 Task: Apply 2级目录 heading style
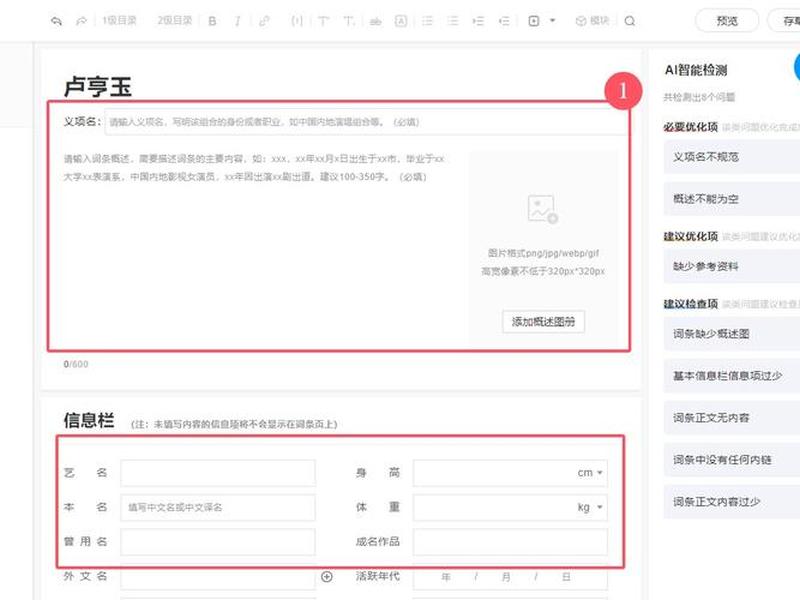tap(174, 20)
